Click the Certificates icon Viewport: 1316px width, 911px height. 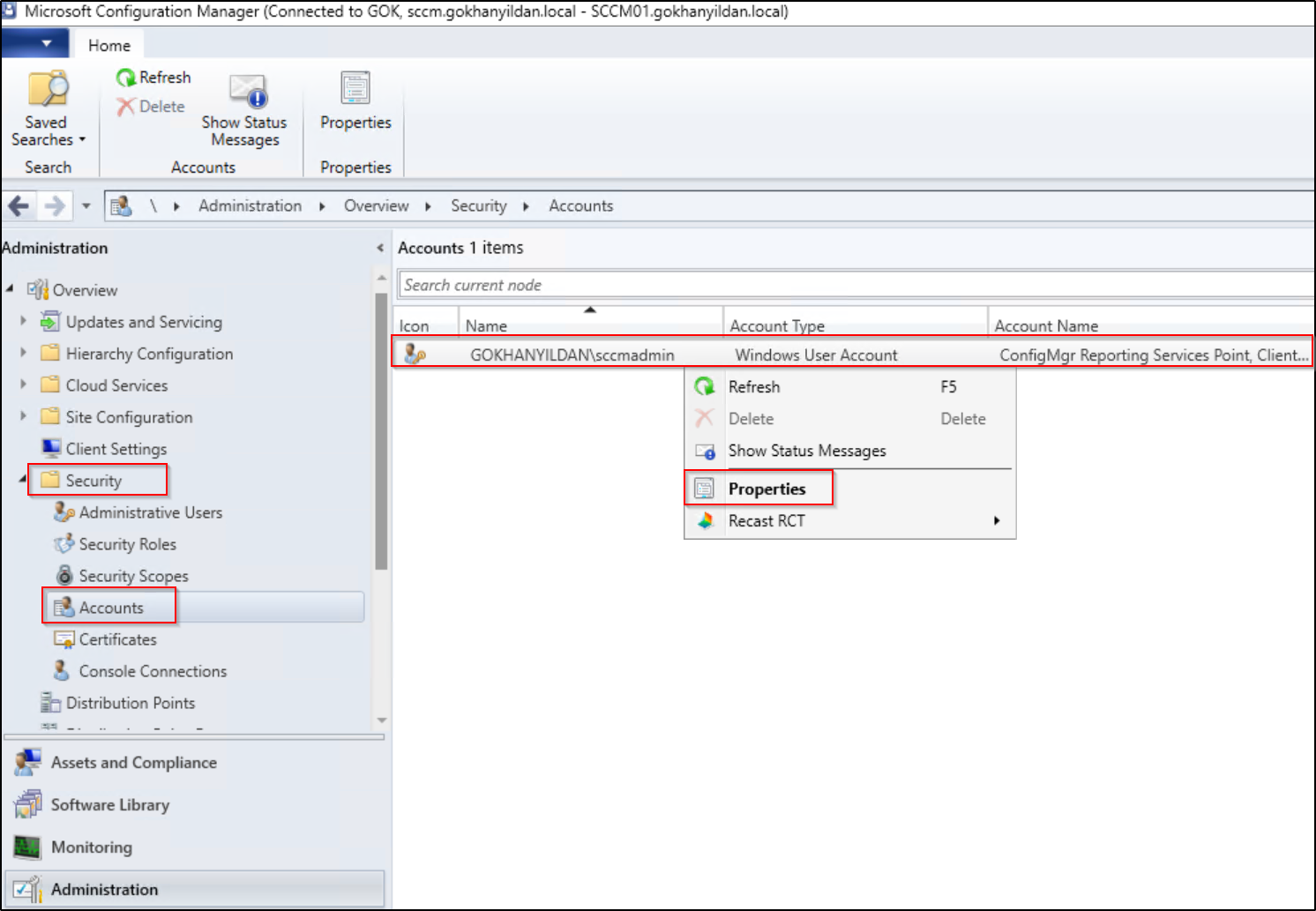[64, 638]
